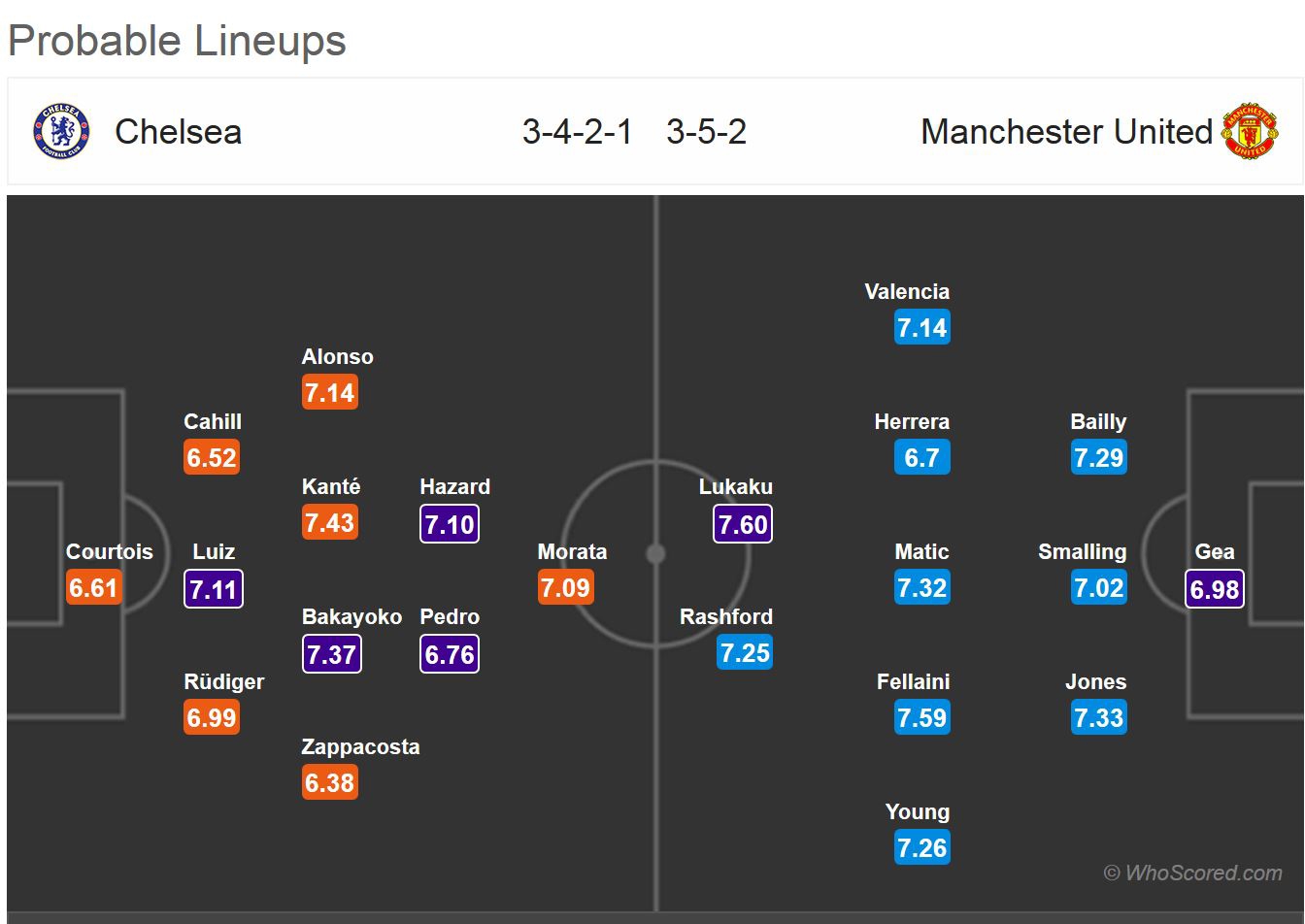Open Bakayoko's 7.37 rating badge
Screen dimensions: 1305x924
pyautogui.click(x=331, y=654)
